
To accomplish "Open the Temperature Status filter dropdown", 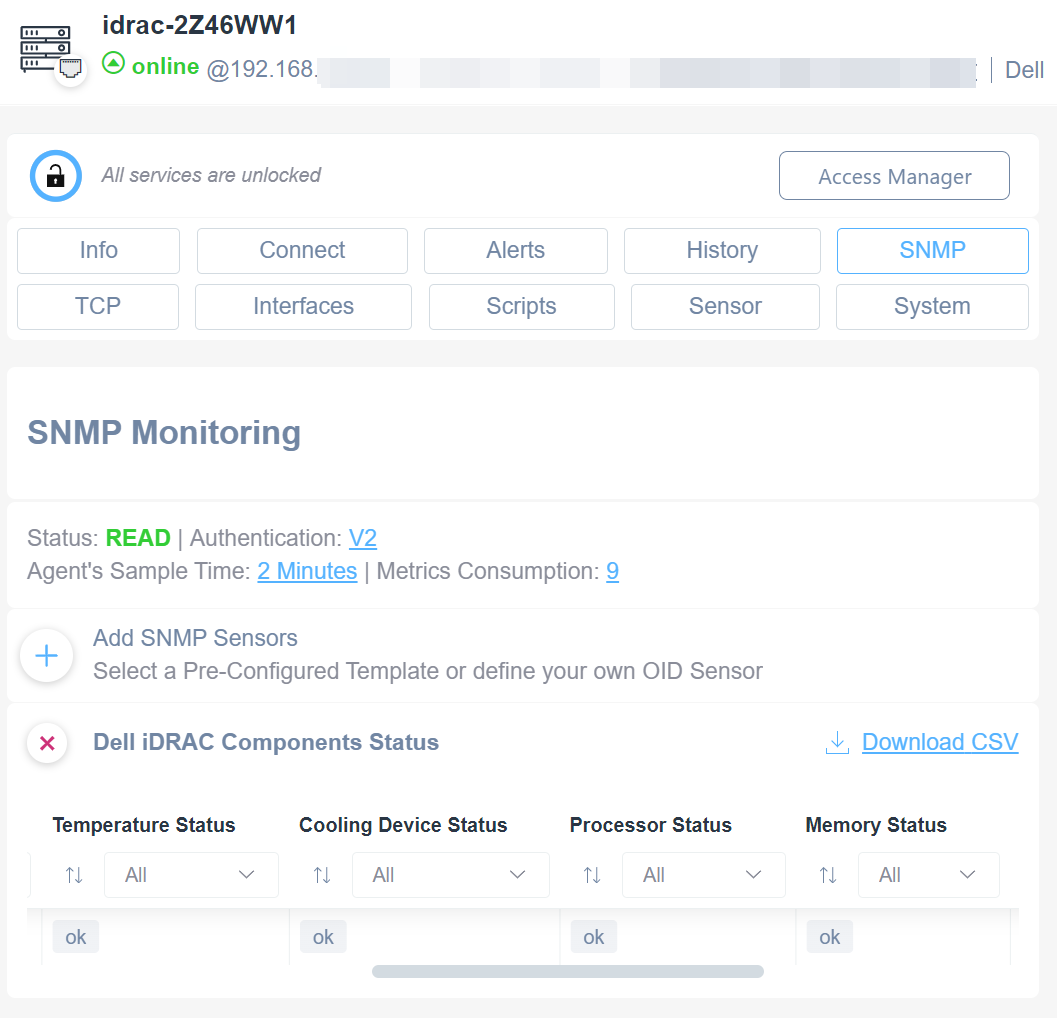I will 191,875.
